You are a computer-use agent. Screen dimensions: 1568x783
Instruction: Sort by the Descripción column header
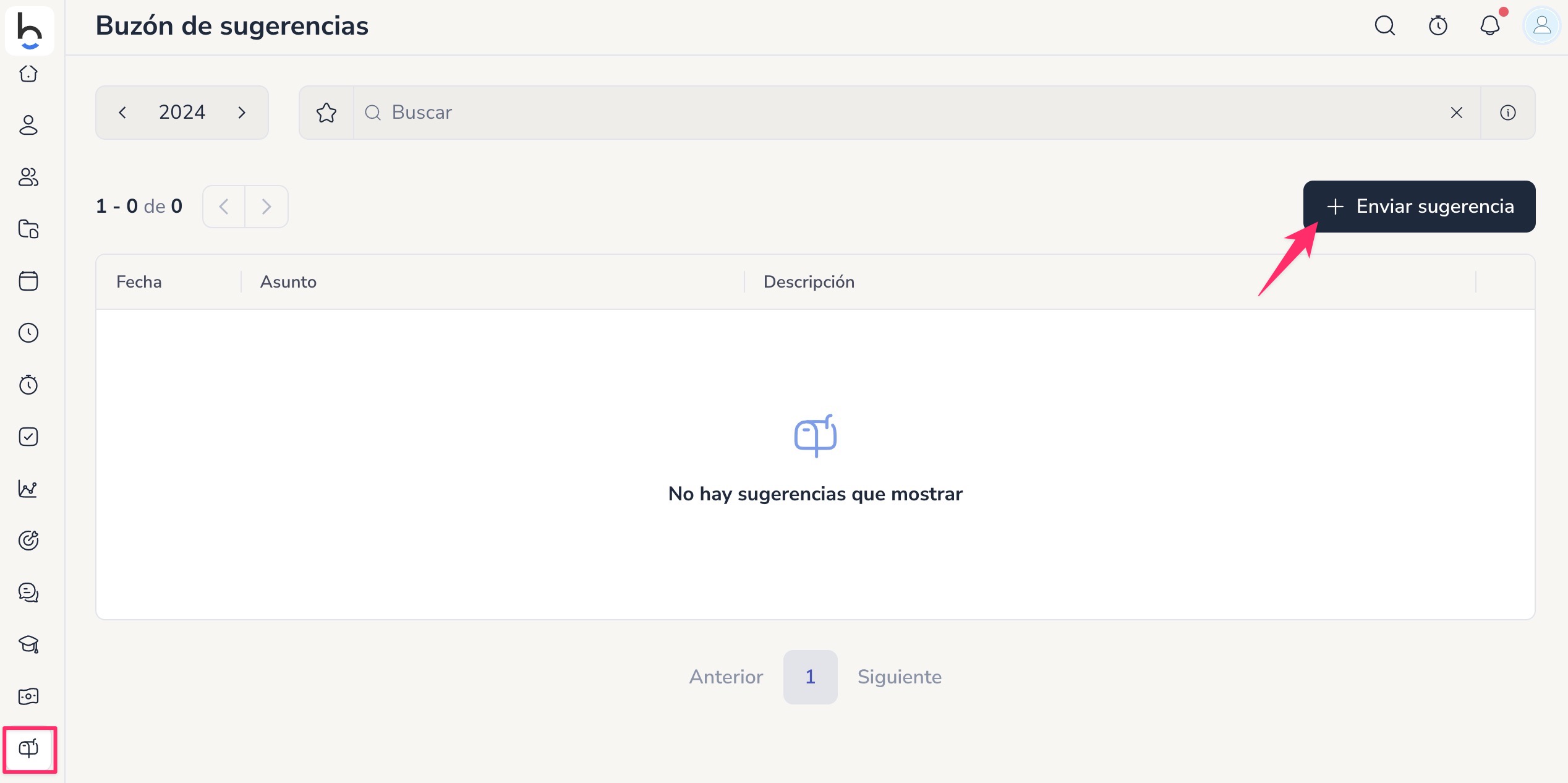tap(809, 282)
